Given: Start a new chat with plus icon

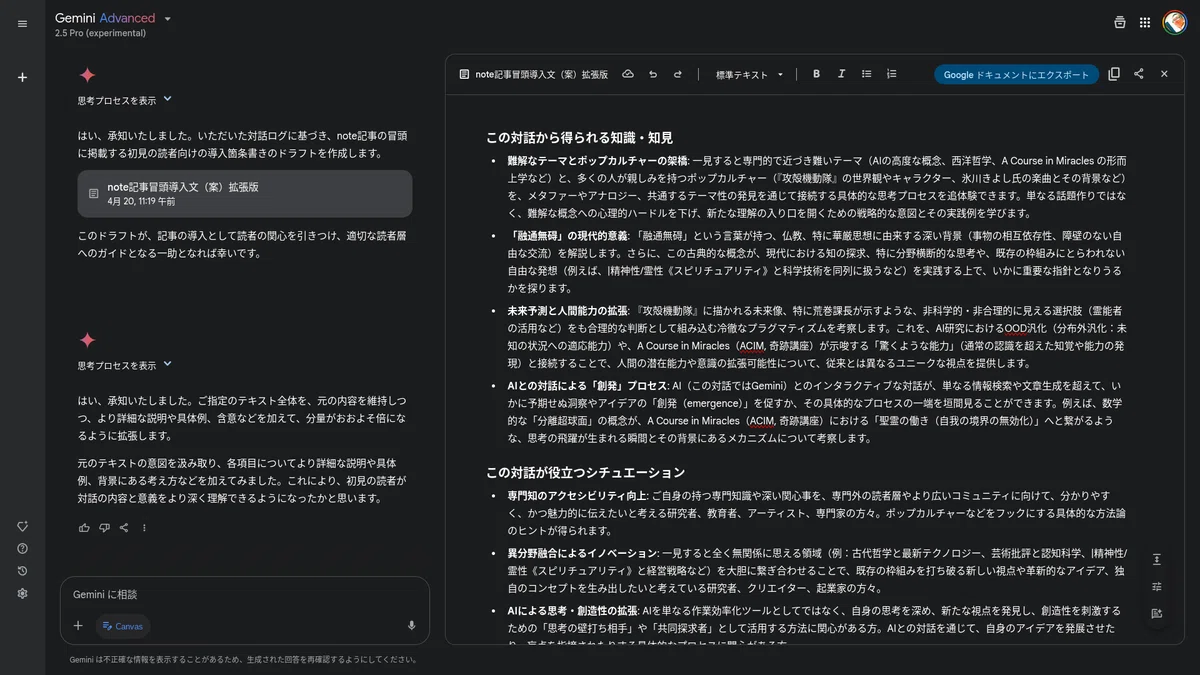Looking at the screenshot, I should 22,77.
